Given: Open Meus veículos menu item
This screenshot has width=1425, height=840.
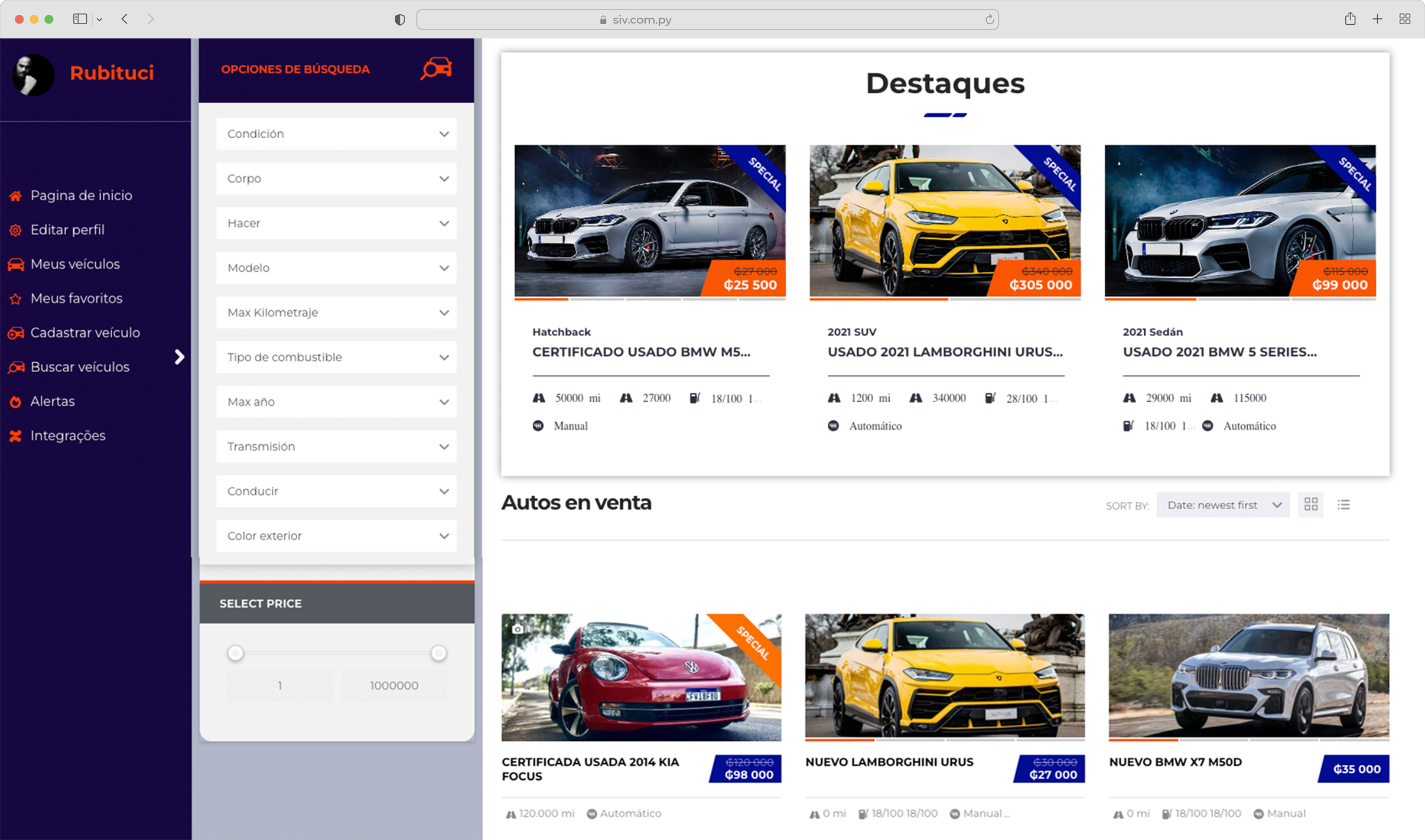Looking at the screenshot, I should pos(75,264).
